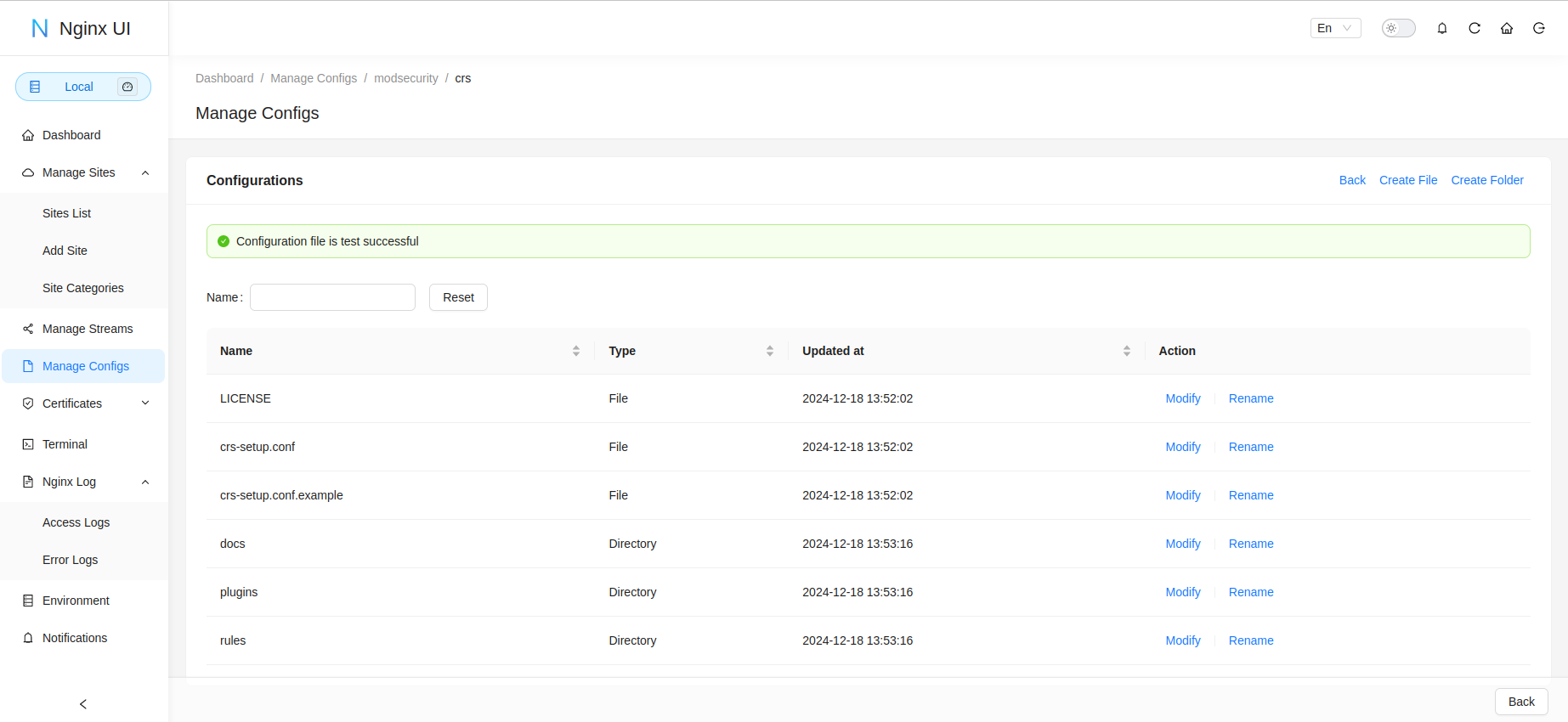This screenshot has height=722, width=1568.
Task: Open the Terminal page
Action: point(83,444)
